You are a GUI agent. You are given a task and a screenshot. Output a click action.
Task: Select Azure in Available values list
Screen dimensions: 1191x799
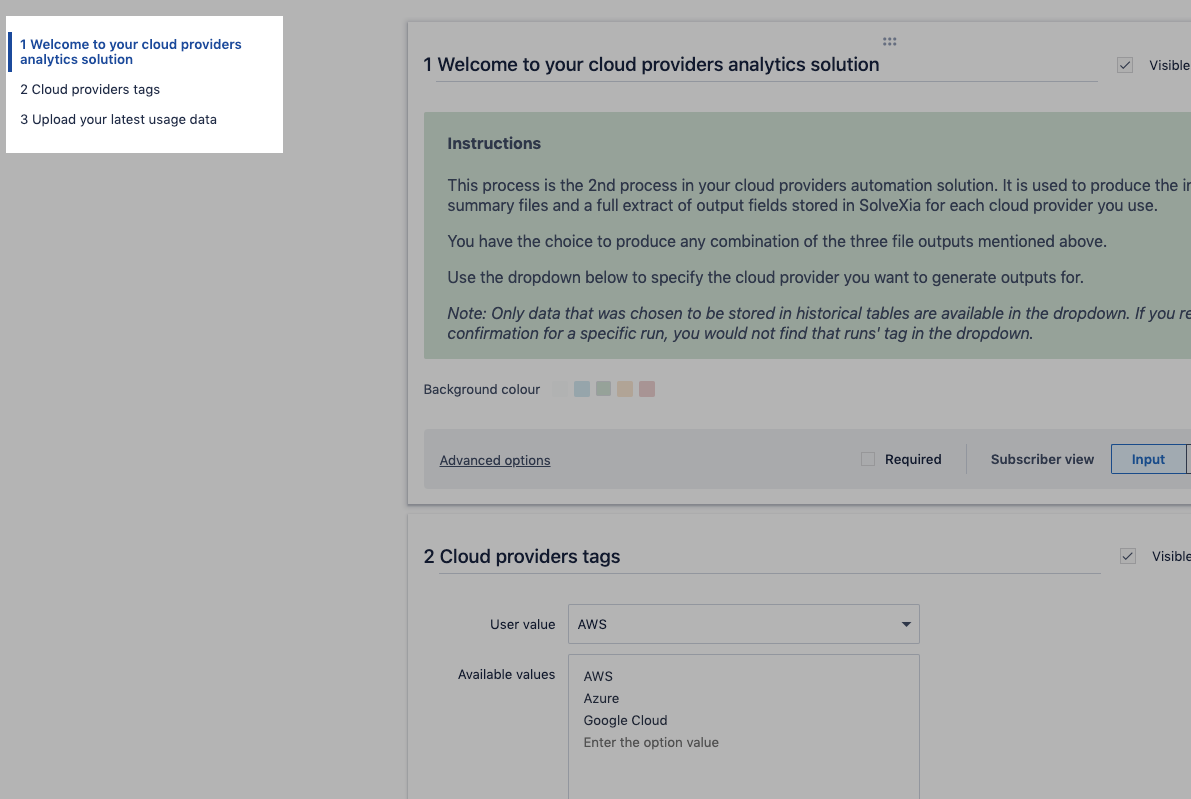601,698
